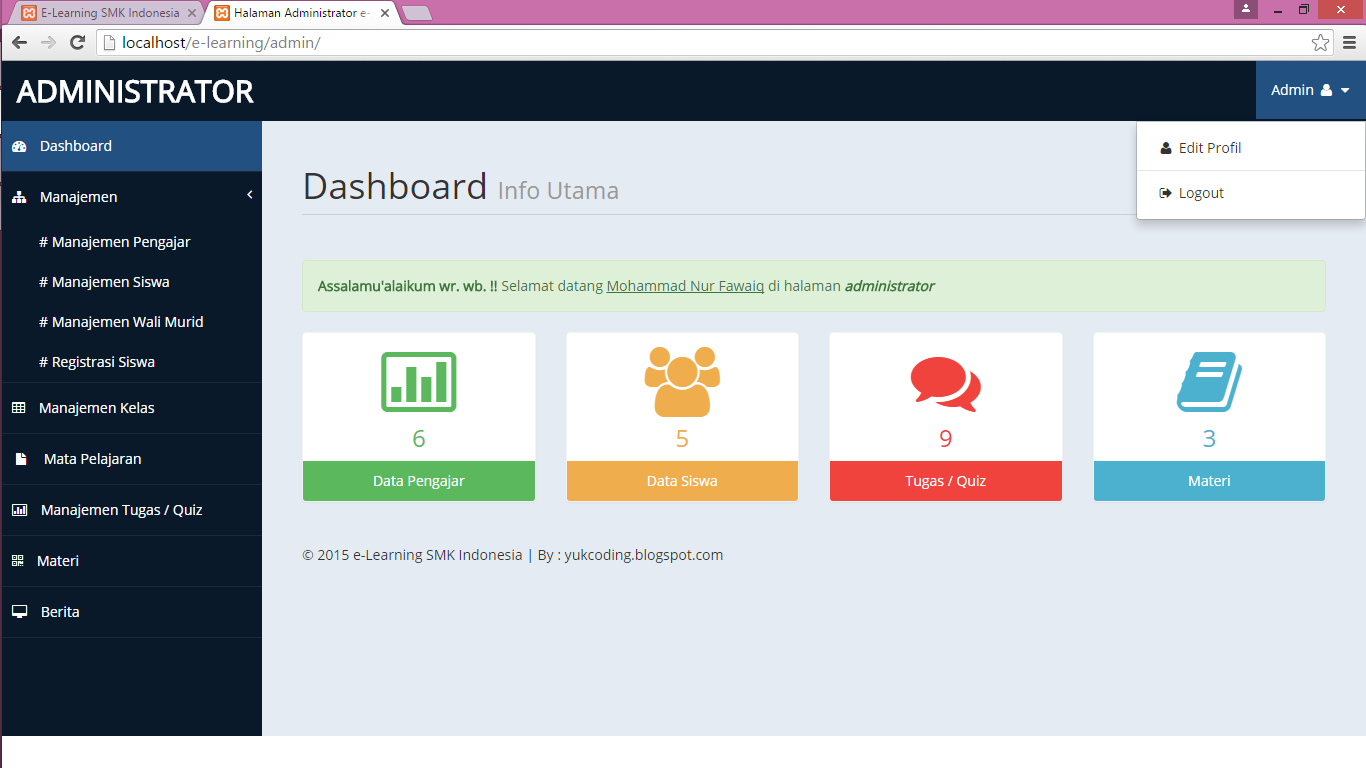Click the blue Materi book icon
This screenshot has width=1366, height=768.
pos(1209,381)
